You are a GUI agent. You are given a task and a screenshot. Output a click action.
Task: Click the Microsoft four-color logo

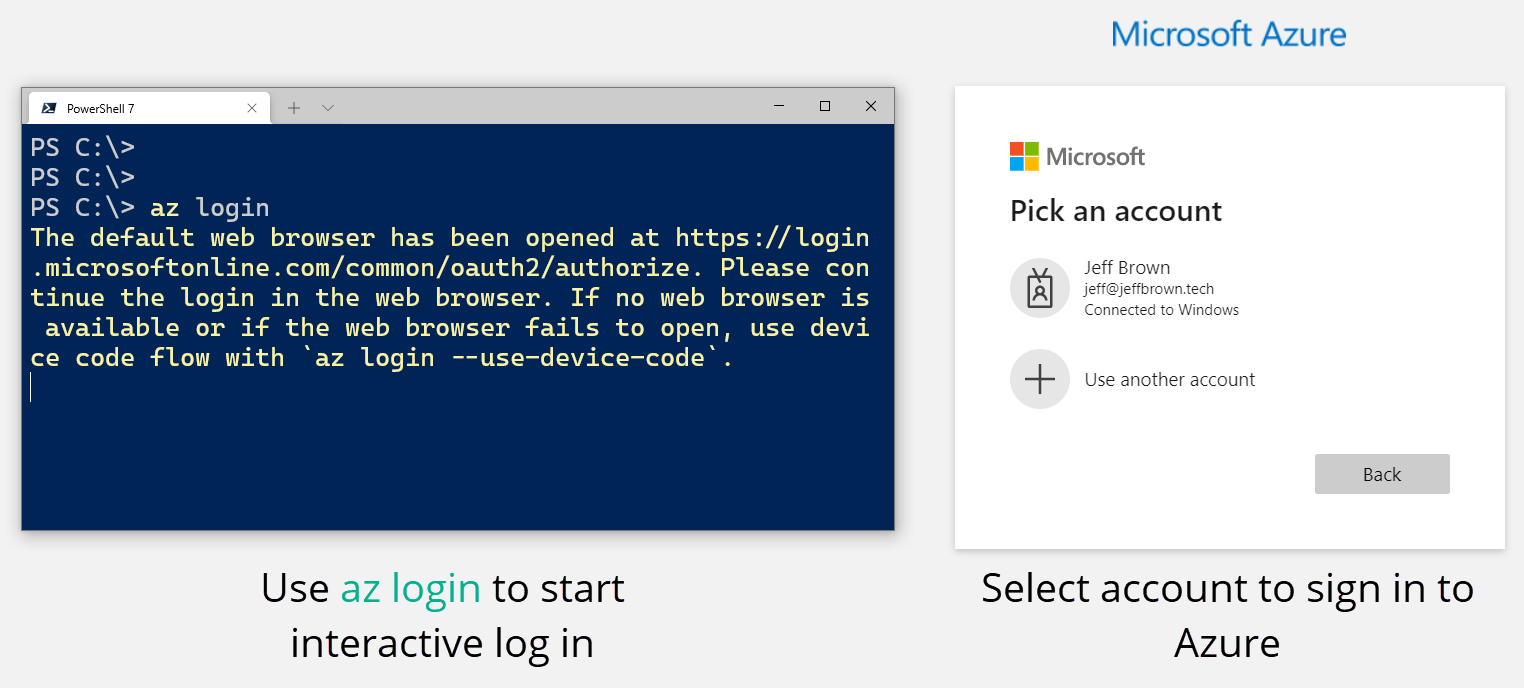pos(1024,157)
